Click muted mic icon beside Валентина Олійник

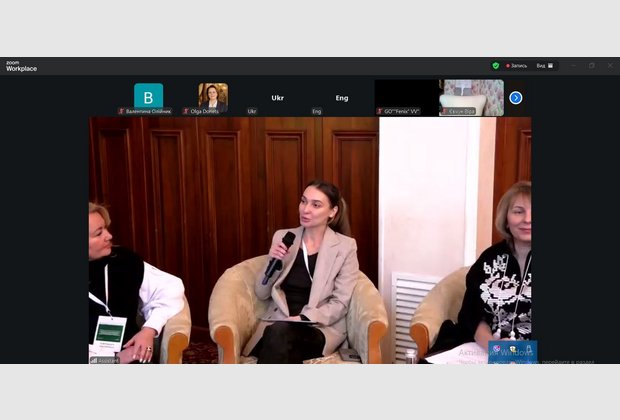[x=121, y=111]
